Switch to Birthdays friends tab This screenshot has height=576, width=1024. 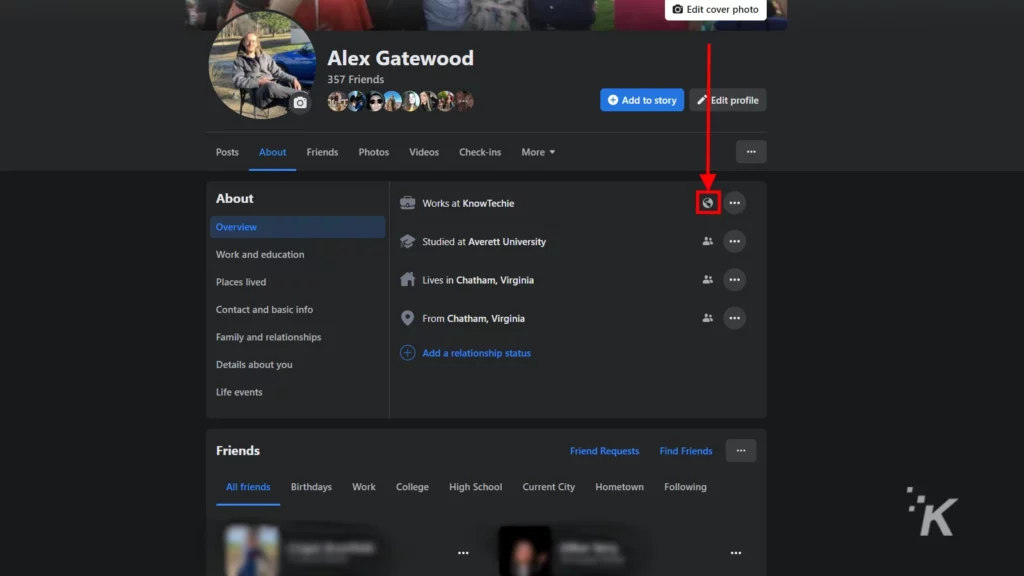pos(311,487)
